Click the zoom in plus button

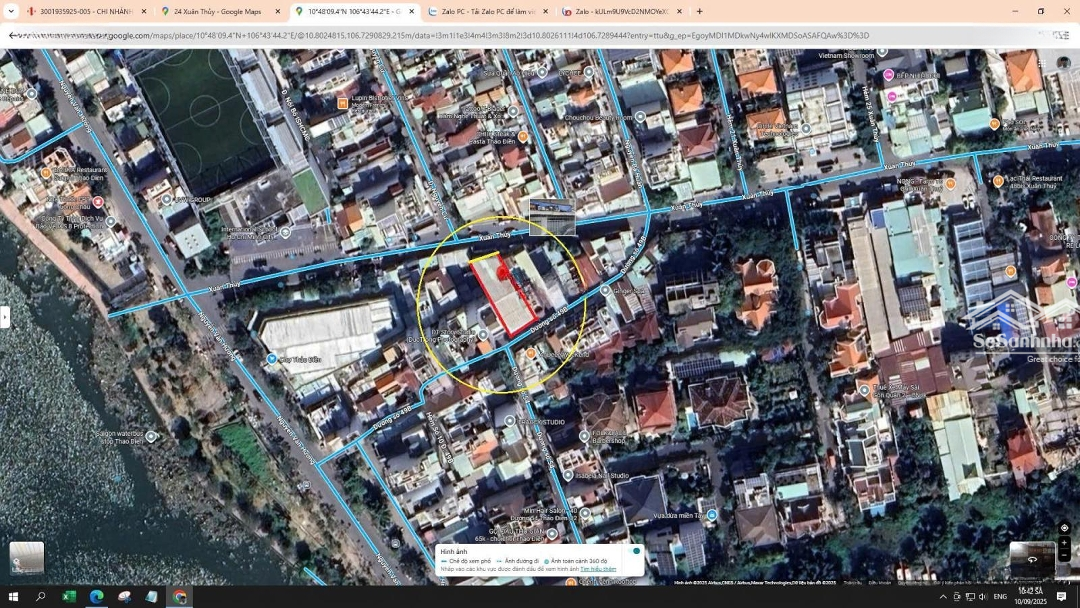pyautogui.click(x=1064, y=543)
